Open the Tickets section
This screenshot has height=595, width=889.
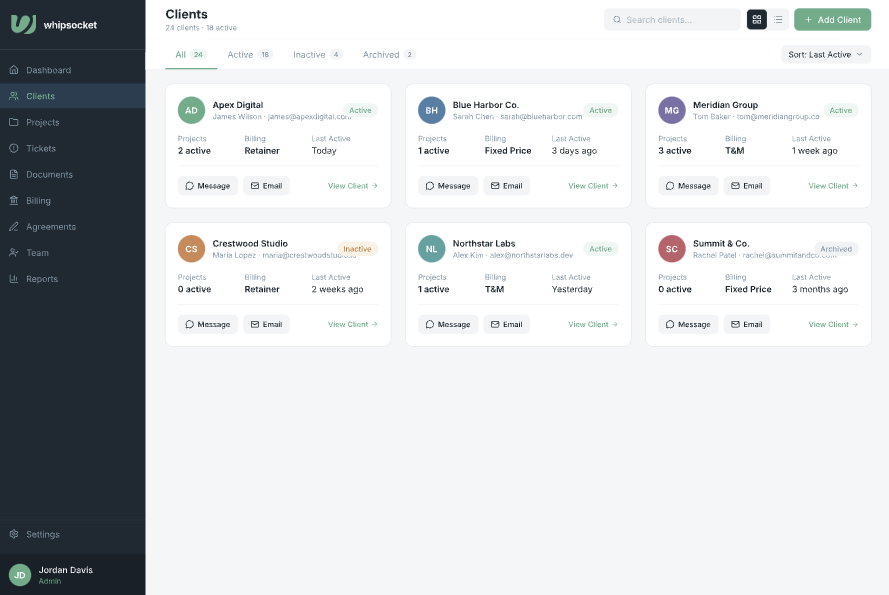pyautogui.click(x=41, y=148)
